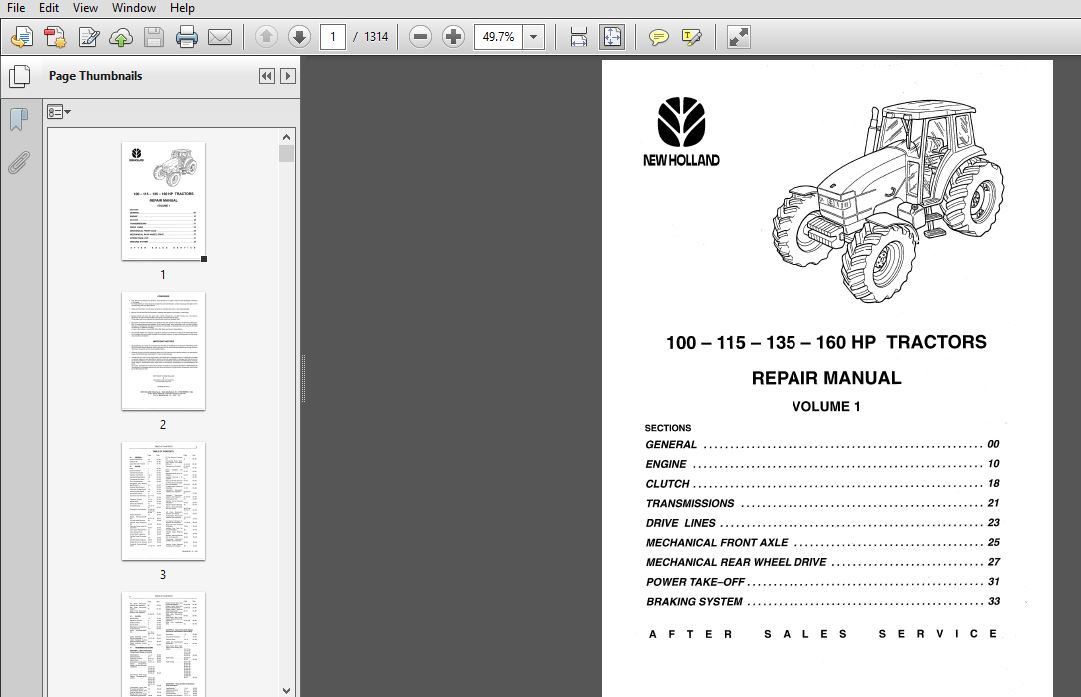Click the panel splitter grip handle

(x=303, y=378)
